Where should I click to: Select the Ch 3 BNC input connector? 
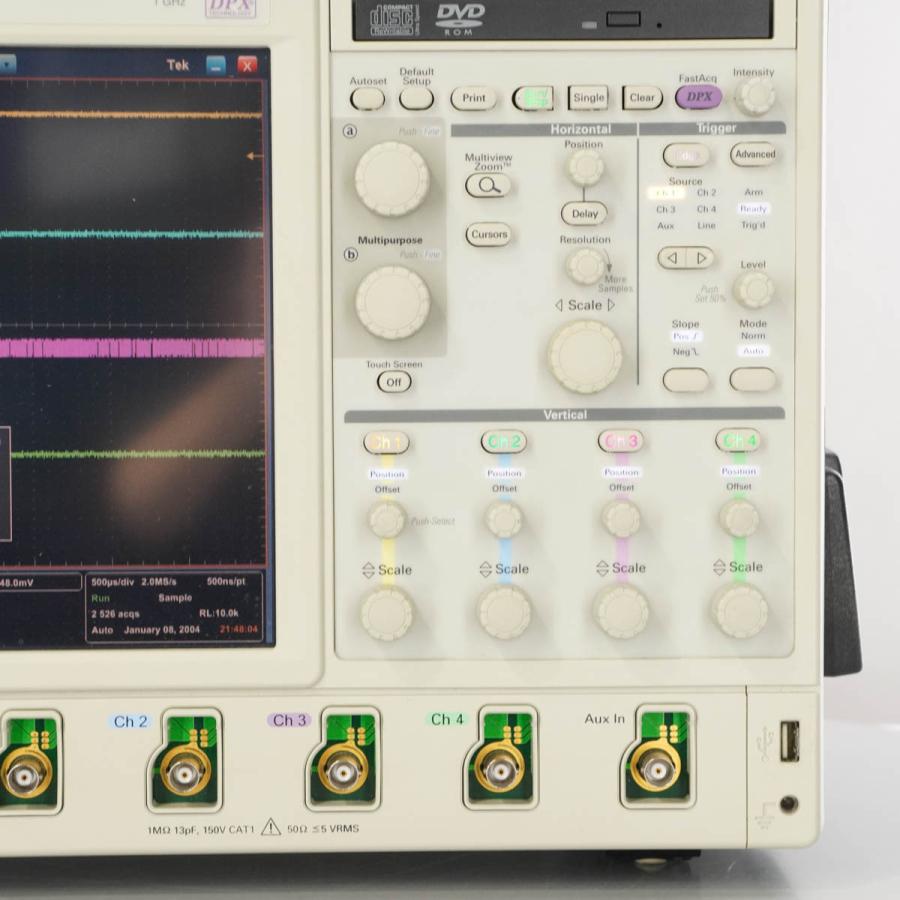[x=343, y=771]
